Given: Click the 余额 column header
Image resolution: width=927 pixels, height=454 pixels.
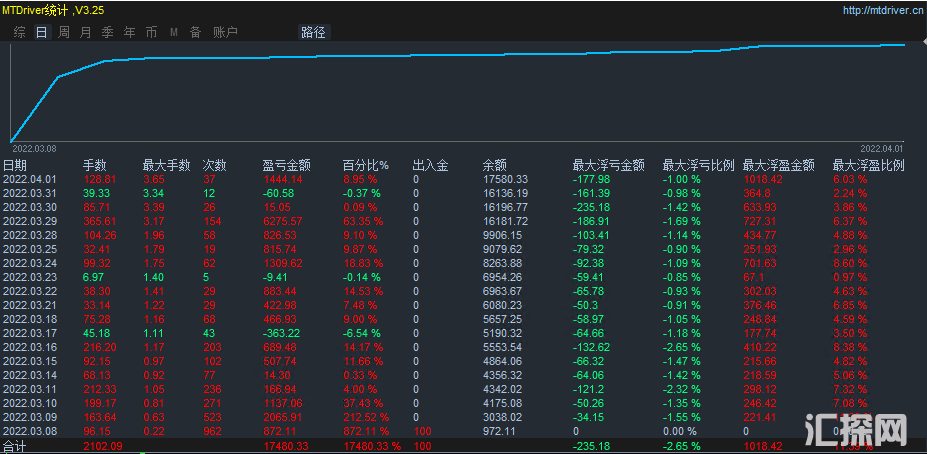Looking at the screenshot, I should [495, 166].
